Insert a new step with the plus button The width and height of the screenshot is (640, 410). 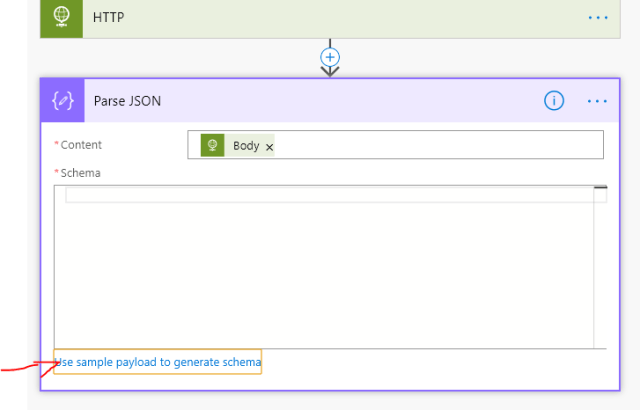pos(330,57)
